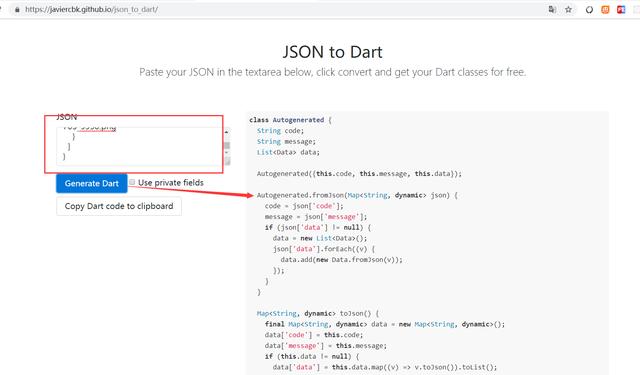Click the 'JSON' label above the textarea

pyautogui.click(x=67, y=117)
